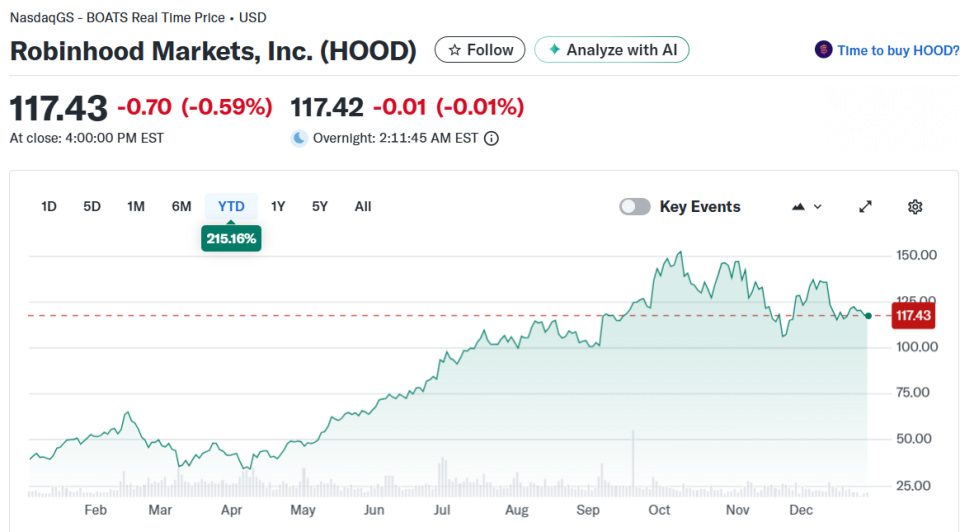Click the chart settings gear icon

(x=914, y=207)
